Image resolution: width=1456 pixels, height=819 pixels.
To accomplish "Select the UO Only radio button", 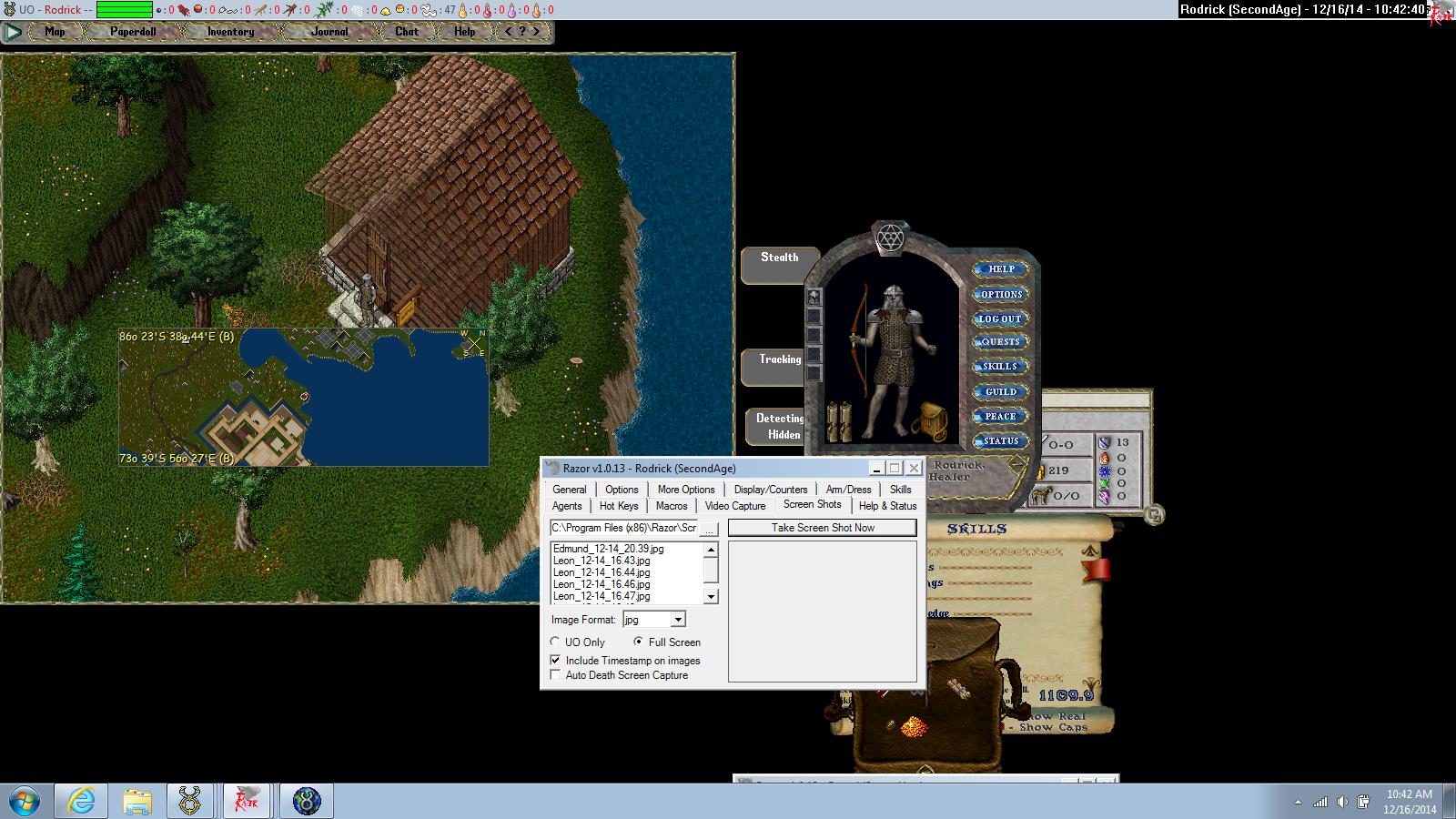I will point(555,642).
